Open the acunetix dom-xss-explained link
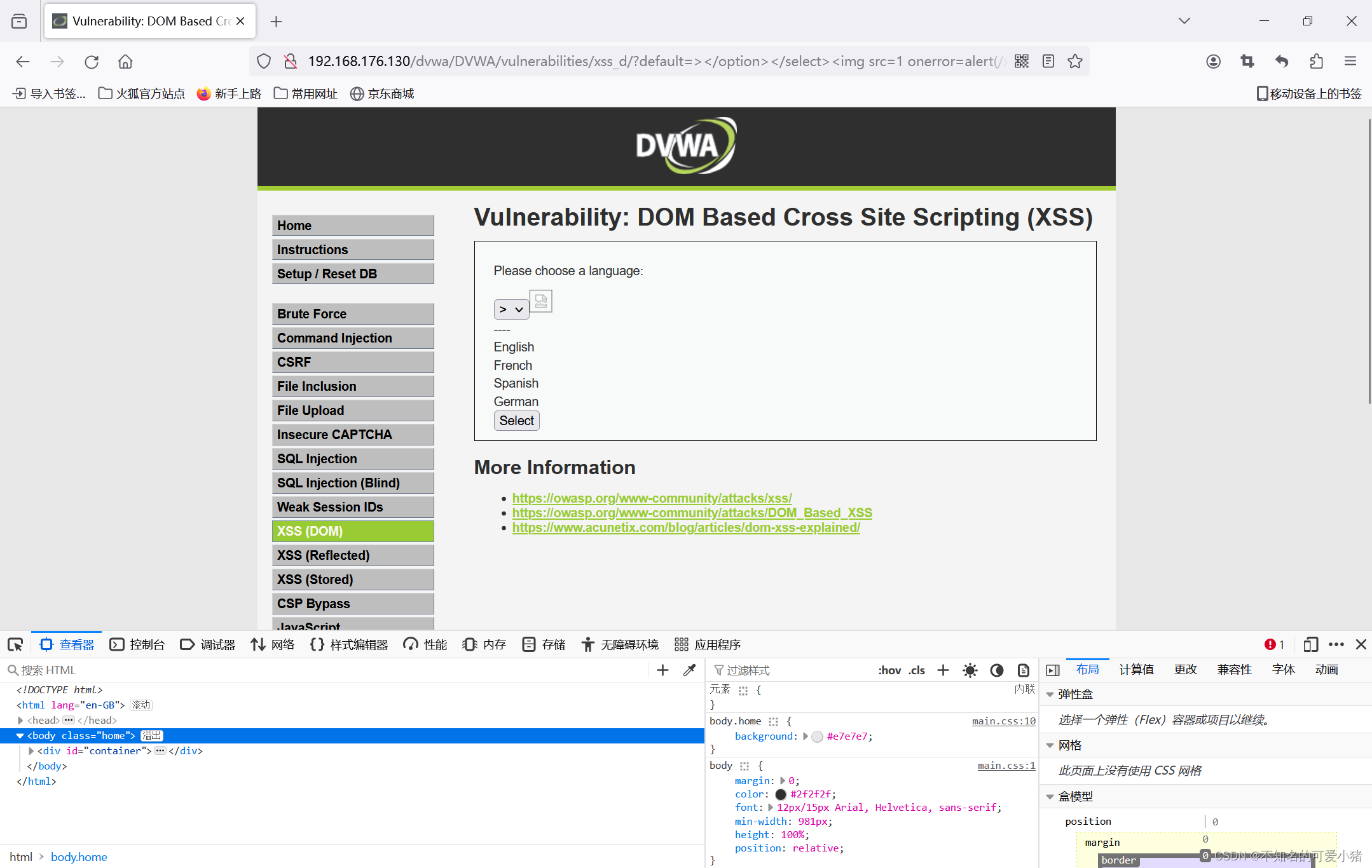 [x=686, y=527]
